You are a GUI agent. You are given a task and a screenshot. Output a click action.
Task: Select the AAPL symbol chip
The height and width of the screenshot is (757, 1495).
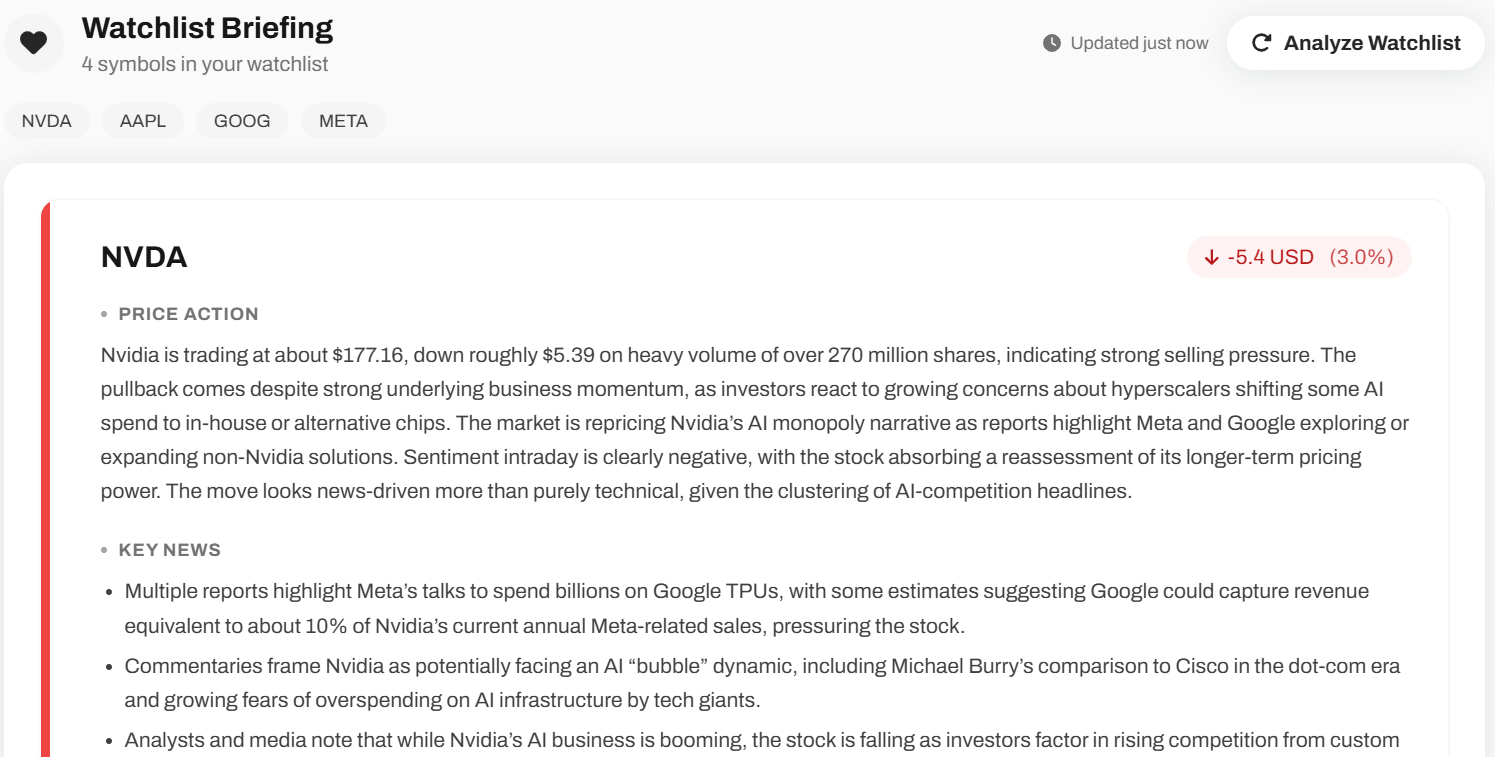(x=143, y=121)
